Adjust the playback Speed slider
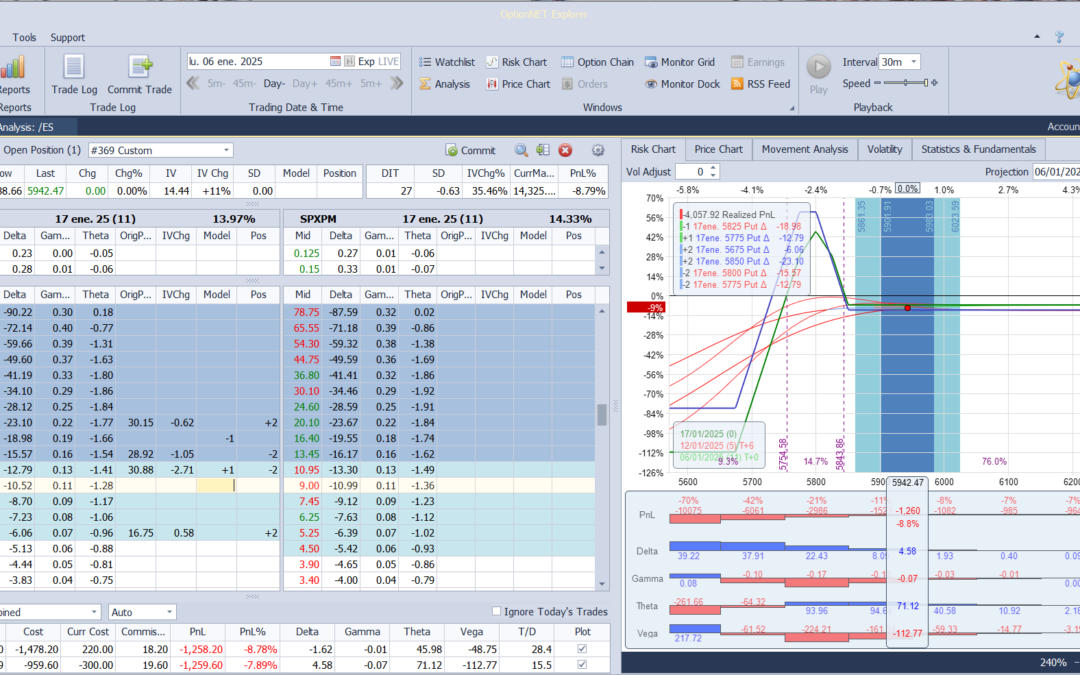1080x675 pixels. 904,84
